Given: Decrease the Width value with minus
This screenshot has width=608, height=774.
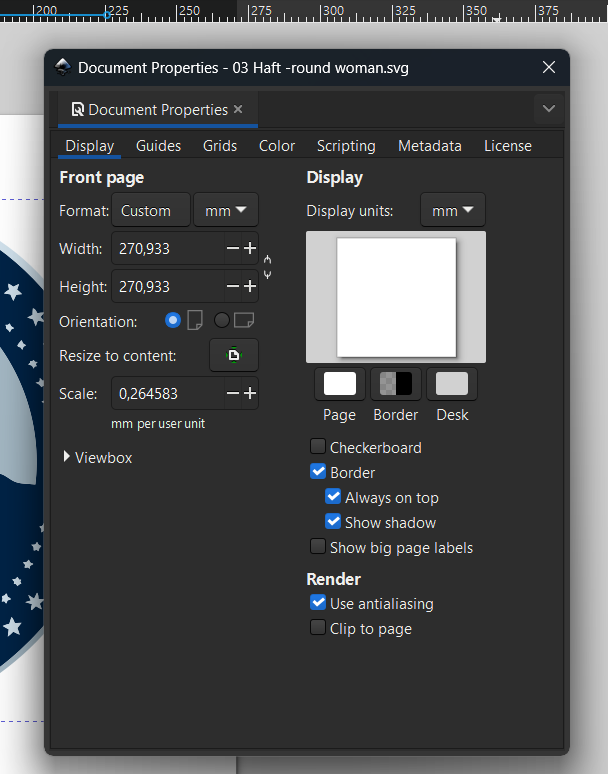Looking at the screenshot, I should [232, 248].
